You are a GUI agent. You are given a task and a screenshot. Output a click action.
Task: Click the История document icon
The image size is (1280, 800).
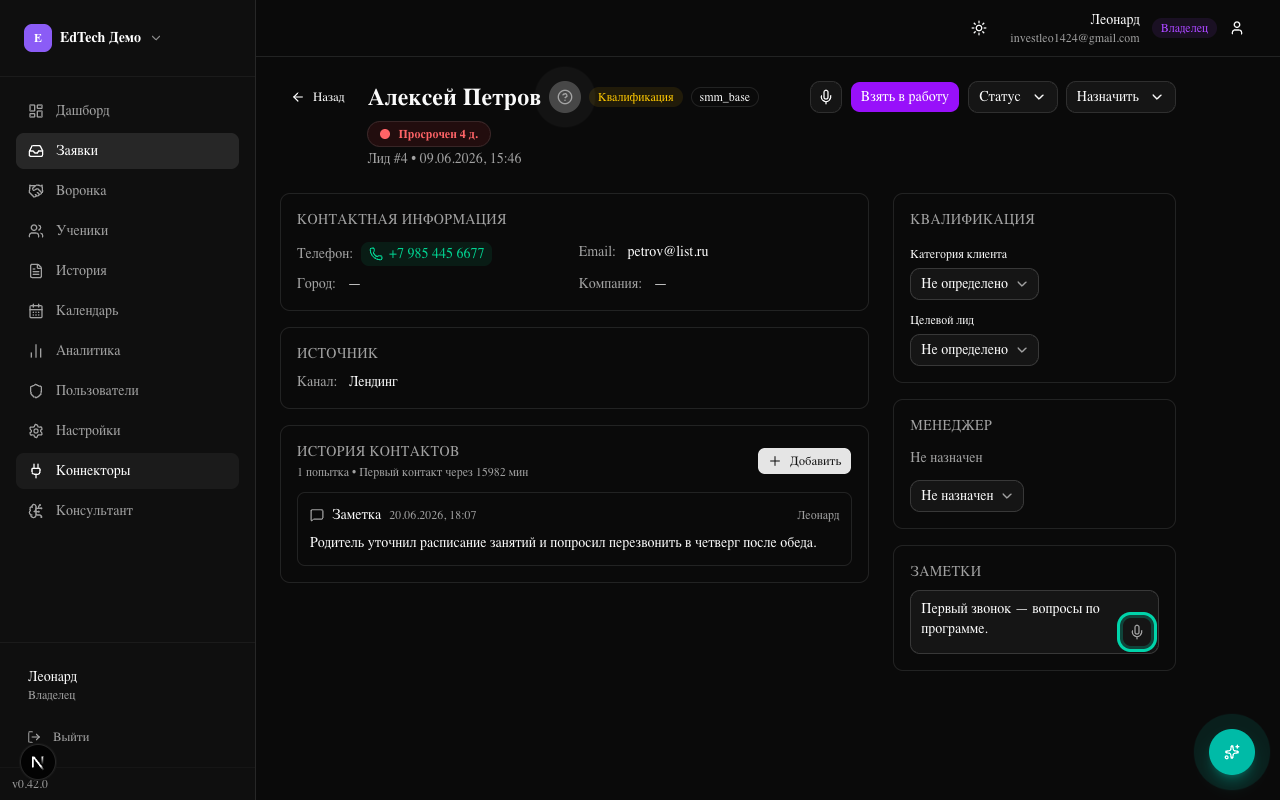(36, 271)
